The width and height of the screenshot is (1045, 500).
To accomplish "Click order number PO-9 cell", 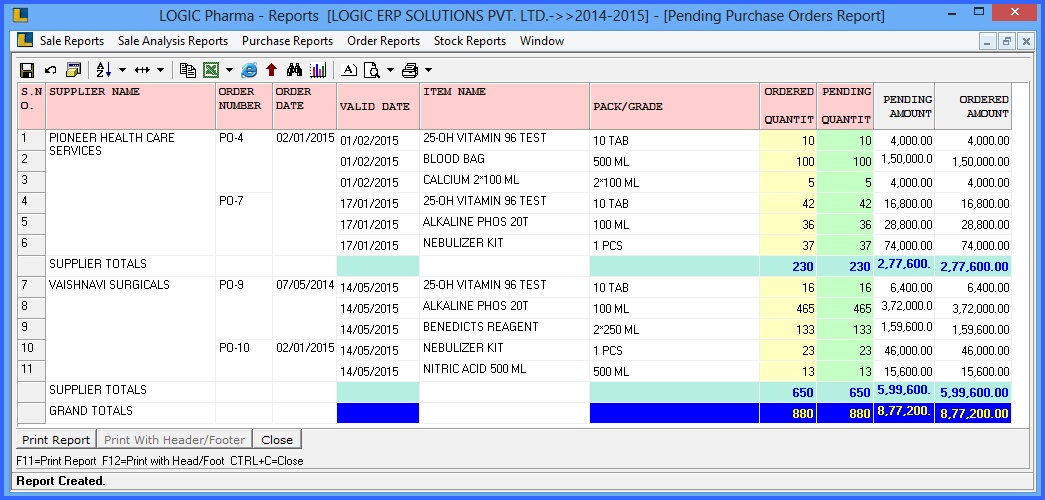I will (x=244, y=308).
